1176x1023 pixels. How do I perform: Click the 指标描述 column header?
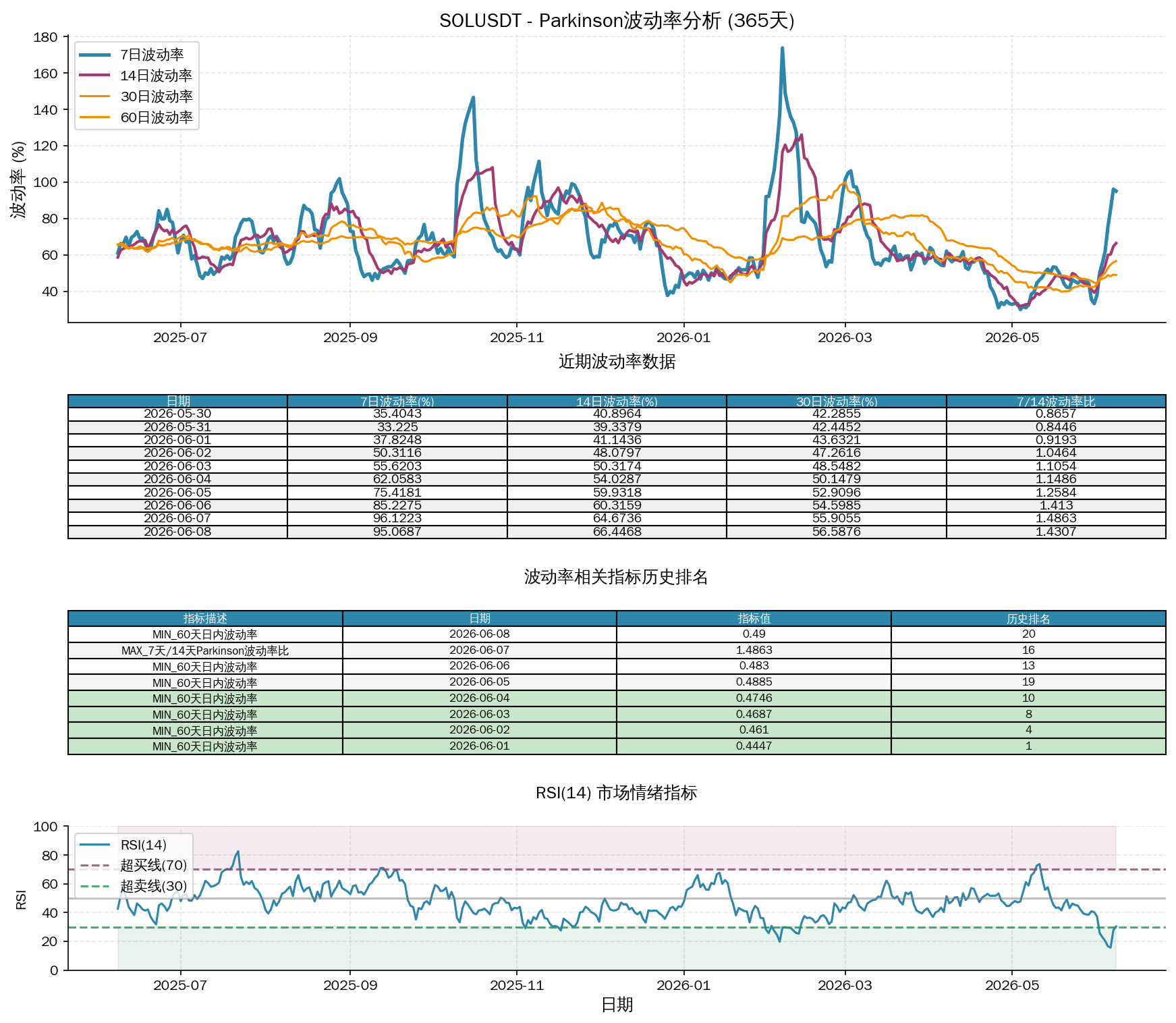click(205, 619)
